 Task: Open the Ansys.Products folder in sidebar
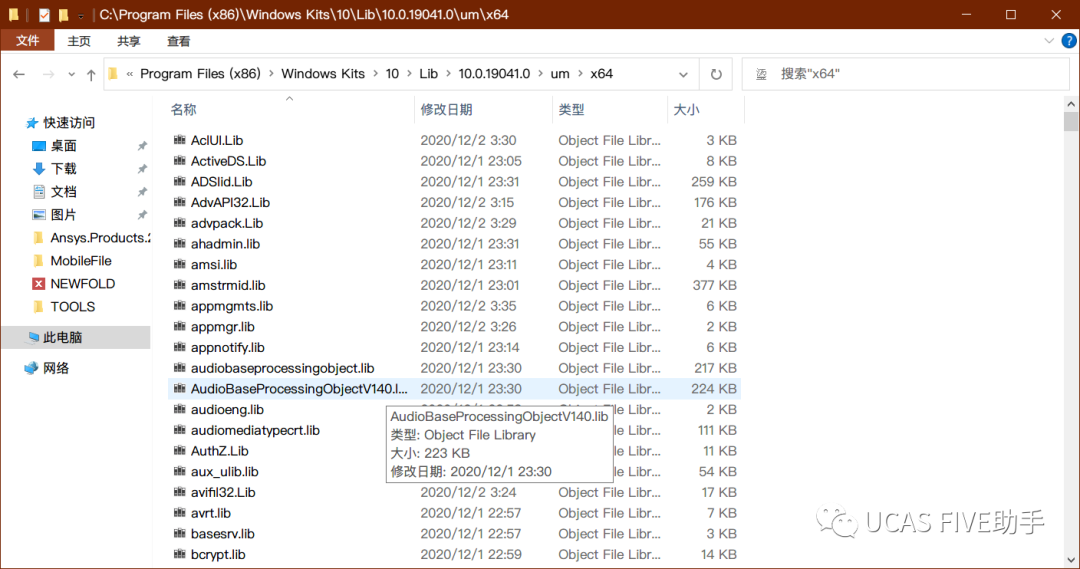[x=99, y=238]
